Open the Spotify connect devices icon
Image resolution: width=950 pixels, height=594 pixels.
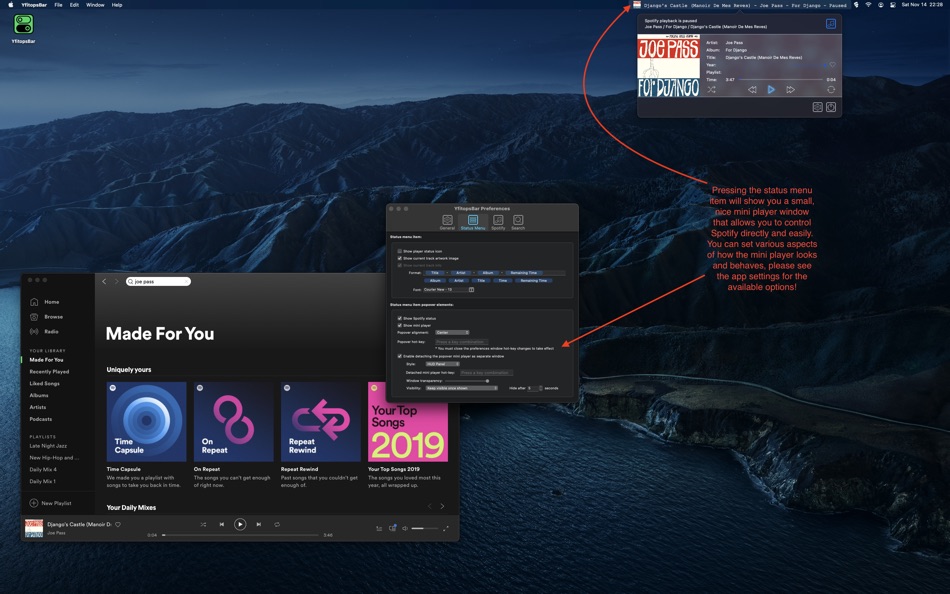coord(392,528)
